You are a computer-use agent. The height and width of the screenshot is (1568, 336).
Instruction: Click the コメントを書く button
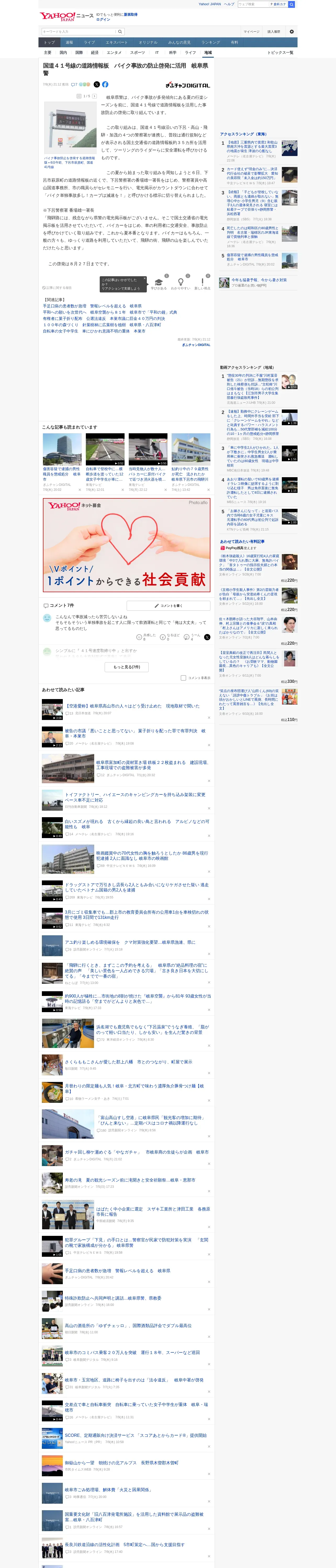click(168, 606)
